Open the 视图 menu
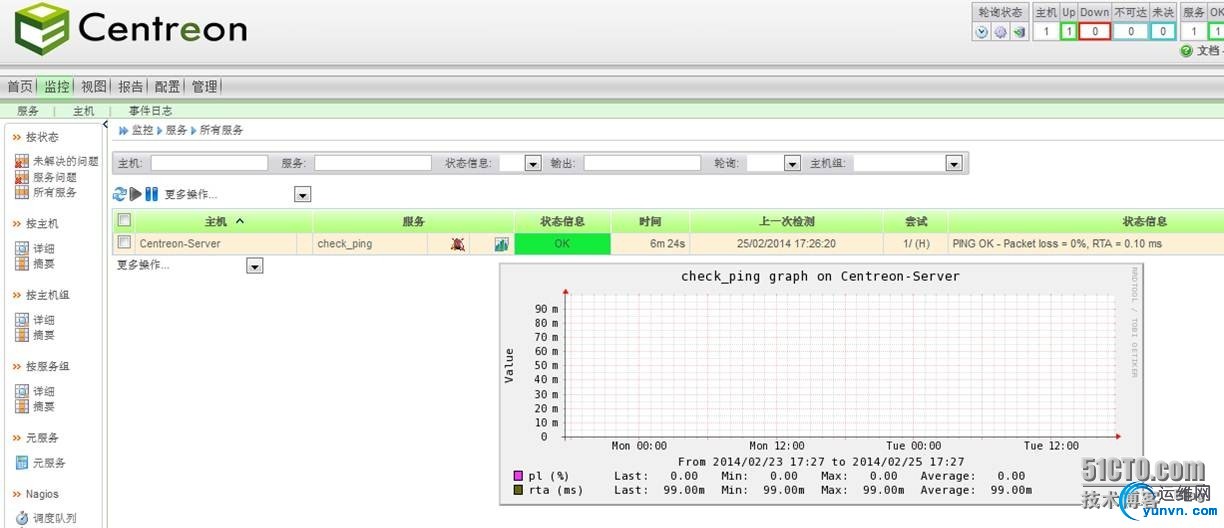Screen dimensions: 1224x528 pos(94,87)
